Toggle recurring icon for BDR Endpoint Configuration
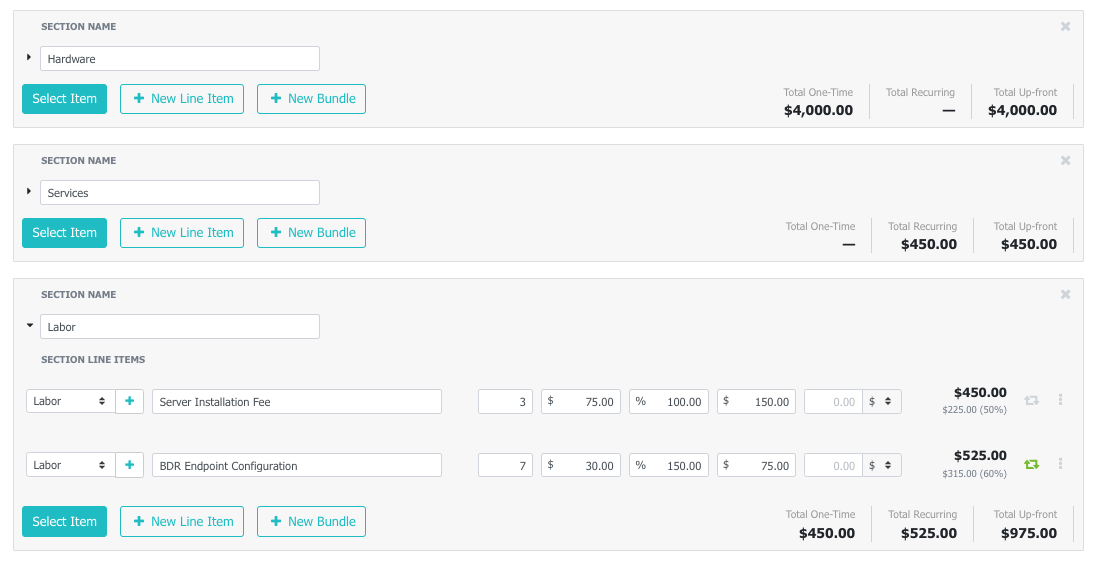Image resolution: width=1099 pixels, height=562 pixels. 1031,465
